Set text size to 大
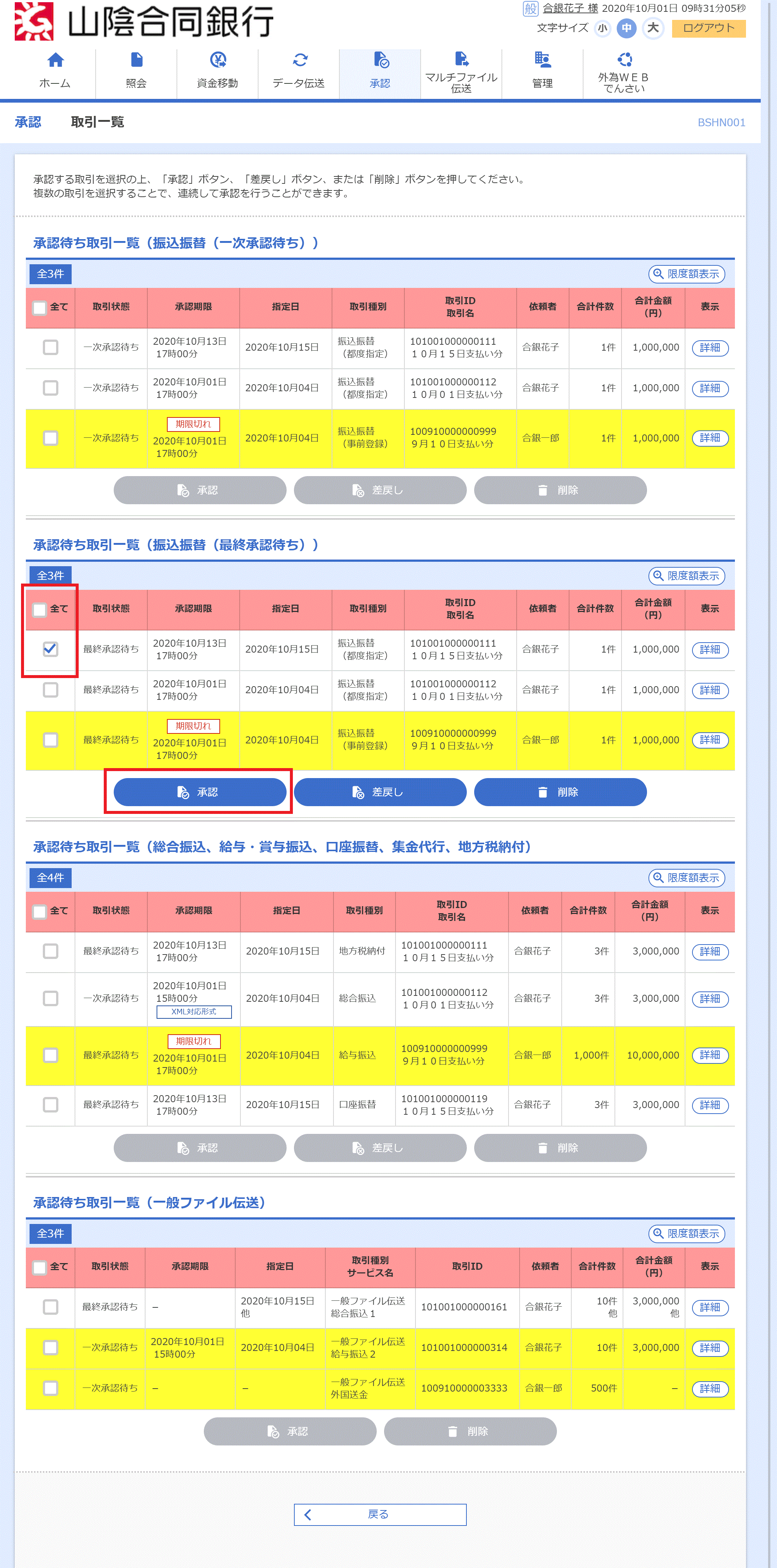Image resolution: width=777 pixels, height=1568 pixels. [653, 28]
